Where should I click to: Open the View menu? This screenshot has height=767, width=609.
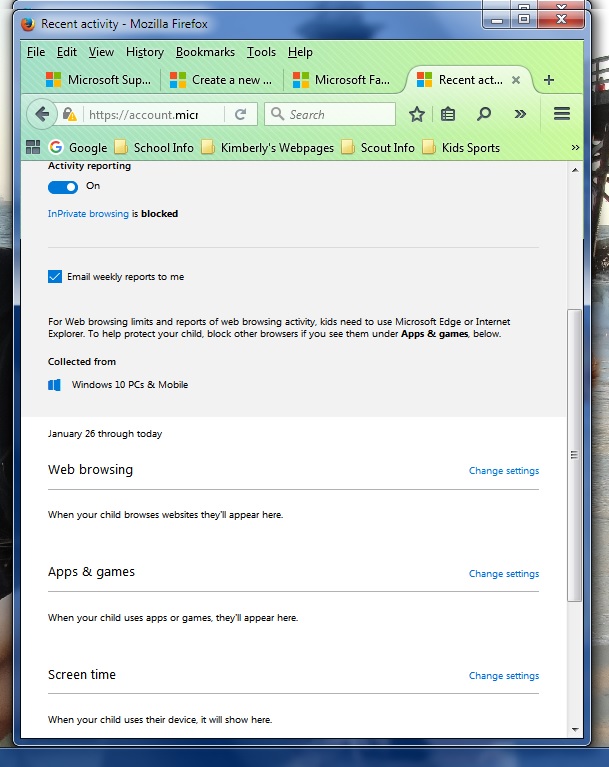click(x=101, y=52)
